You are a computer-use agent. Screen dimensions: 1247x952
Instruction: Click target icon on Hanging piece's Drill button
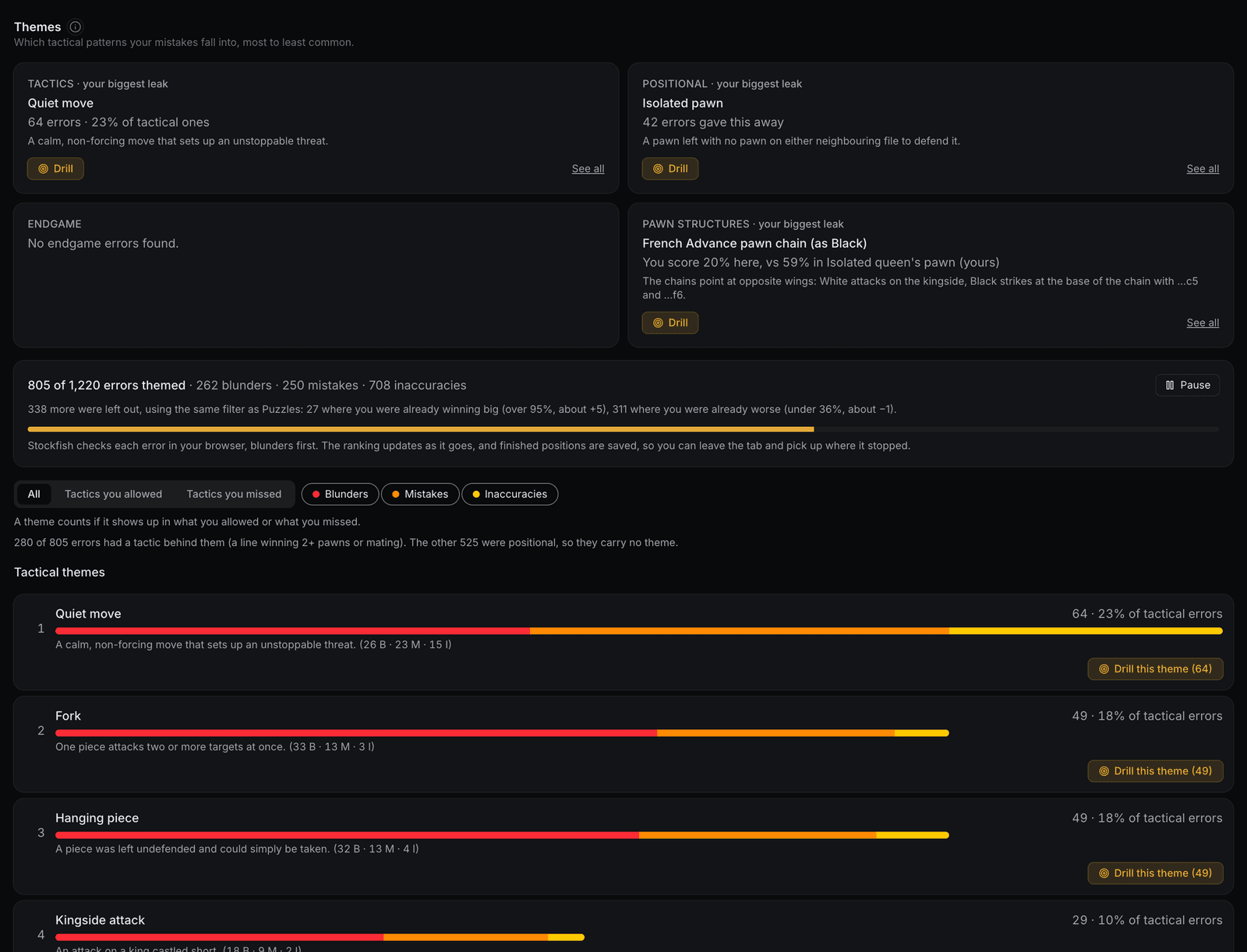(x=1104, y=873)
